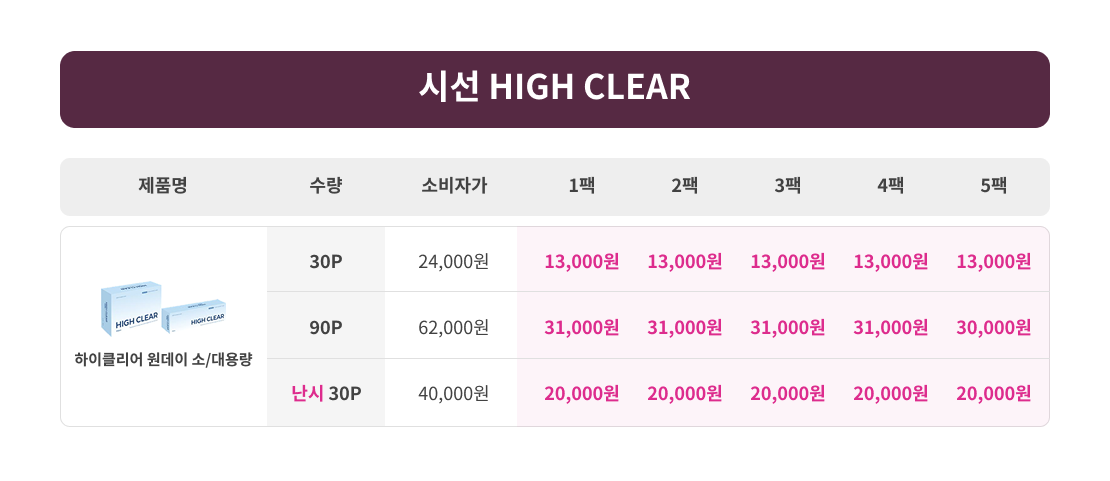1110x481 pixels.
Task: Select the 4팩 price for 난시 30P
Action: click(890, 393)
